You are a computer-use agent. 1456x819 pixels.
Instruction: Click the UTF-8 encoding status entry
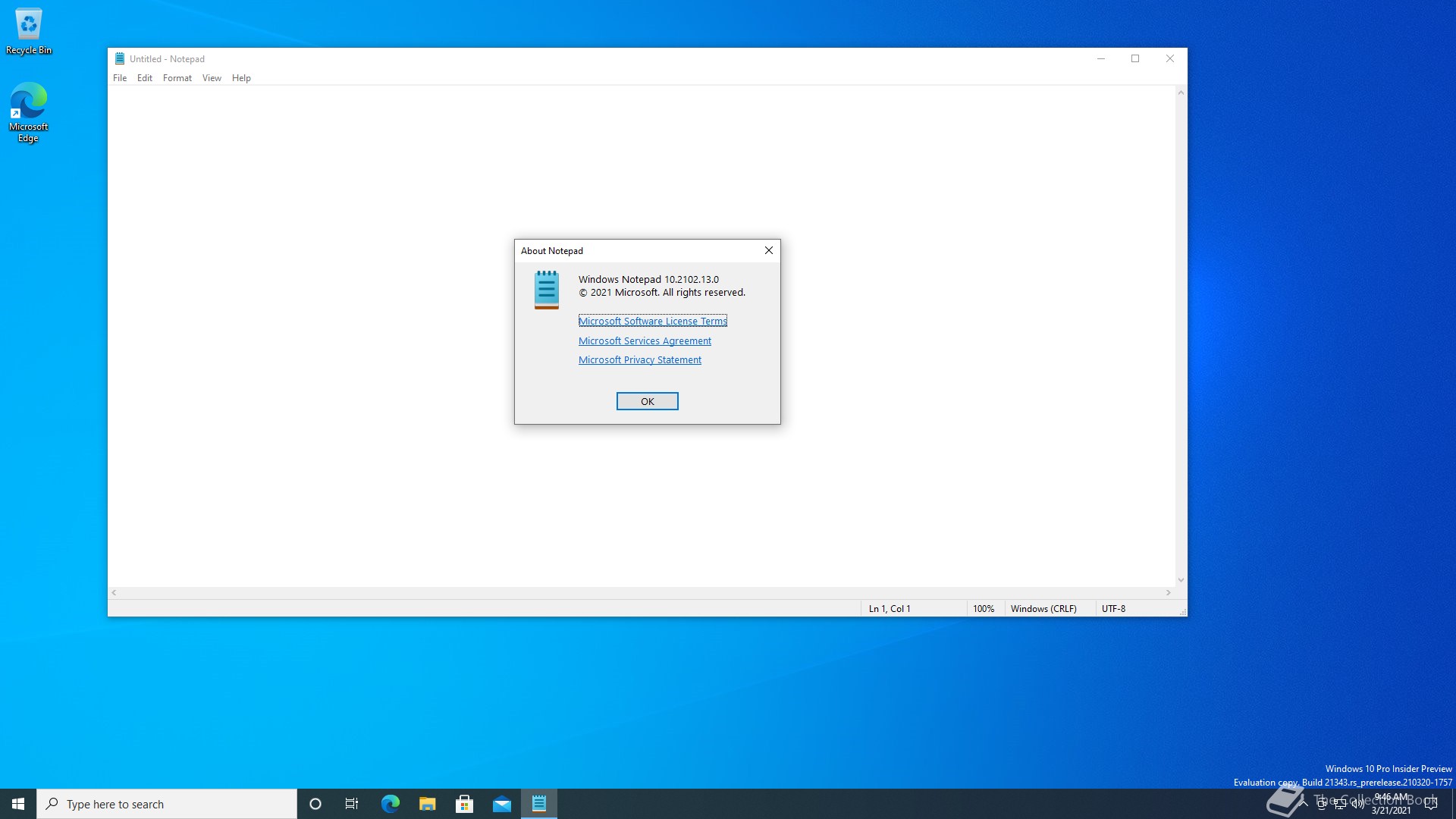[1113, 608]
